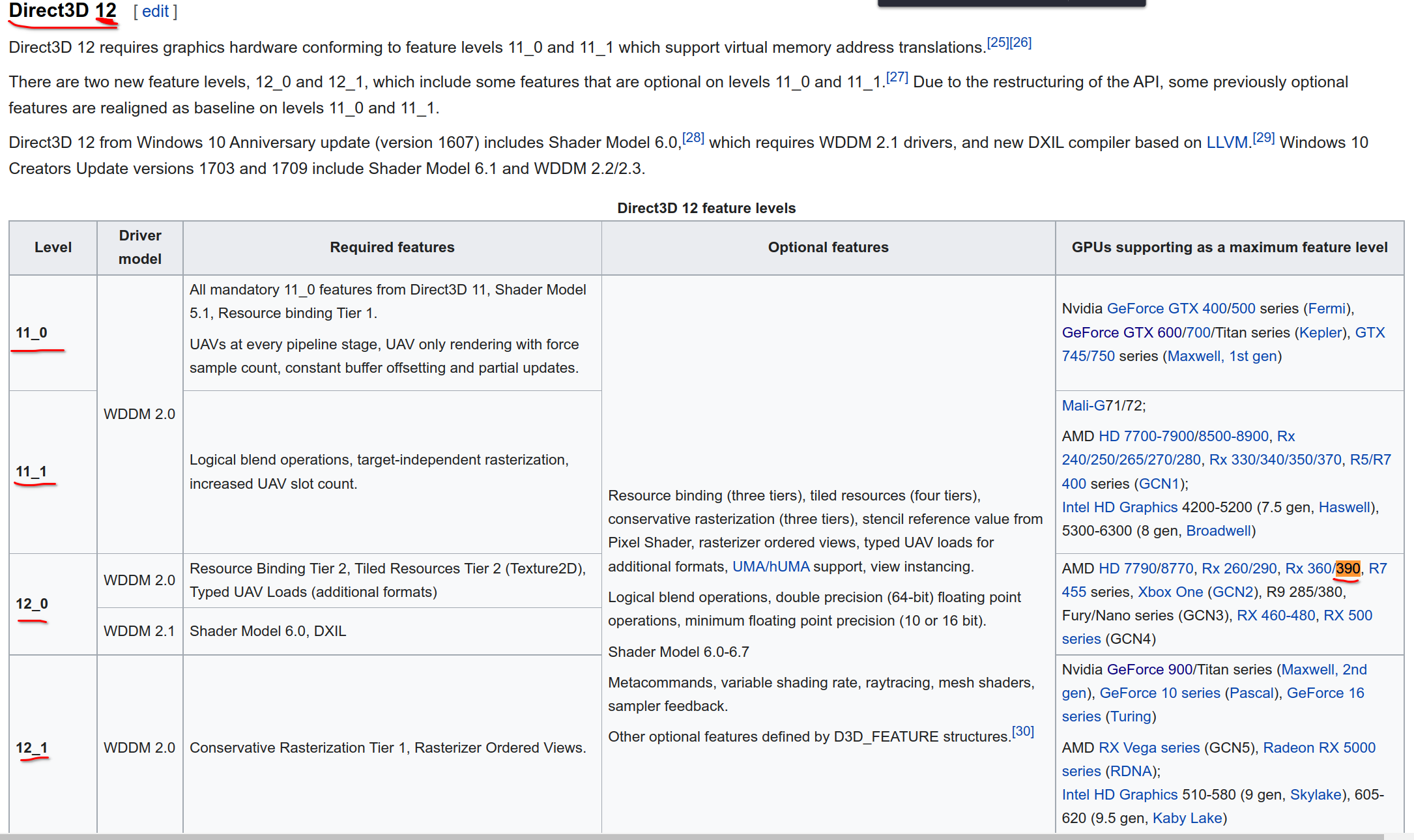Follow the Pascal link
This screenshot has width=1414, height=840.
point(1251,693)
